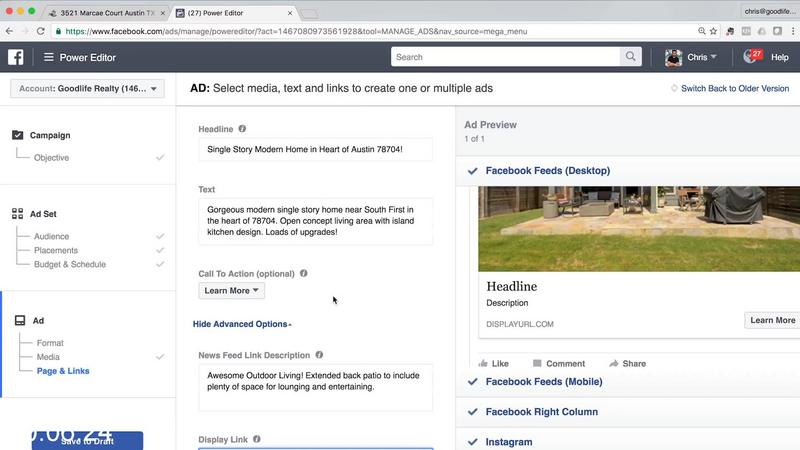Click the Ad Set grid icon

[17, 213]
